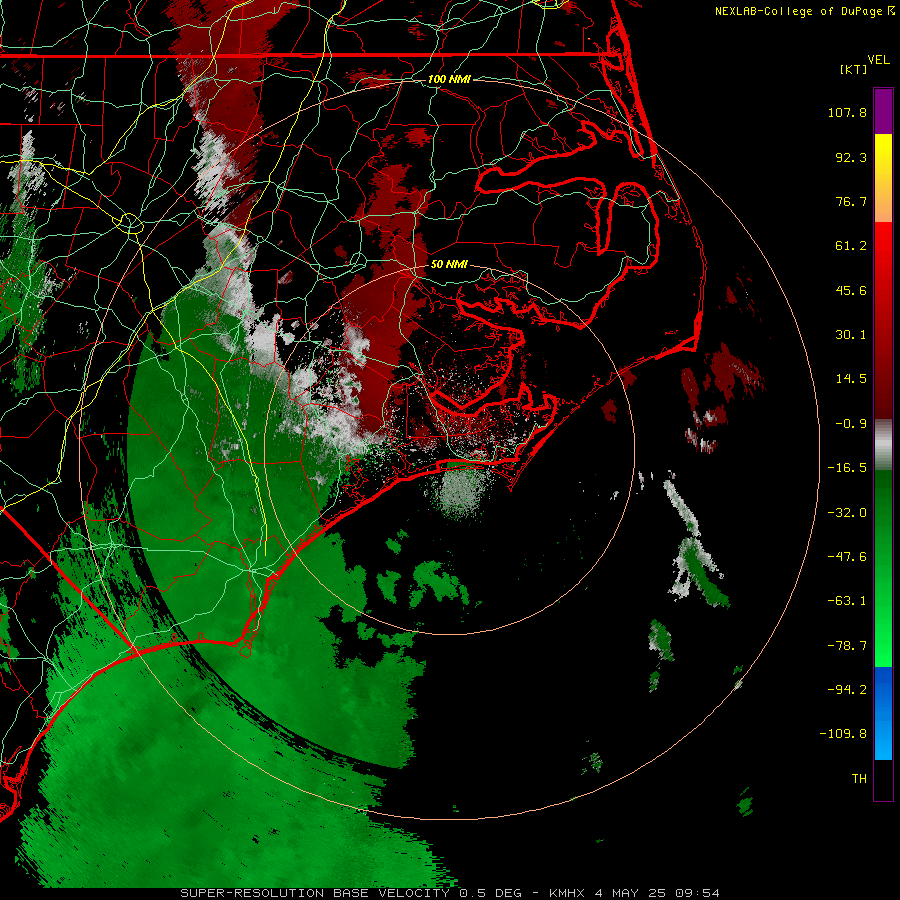Select the -16.5 scale value
The image size is (900, 900).
[x=847, y=468]
